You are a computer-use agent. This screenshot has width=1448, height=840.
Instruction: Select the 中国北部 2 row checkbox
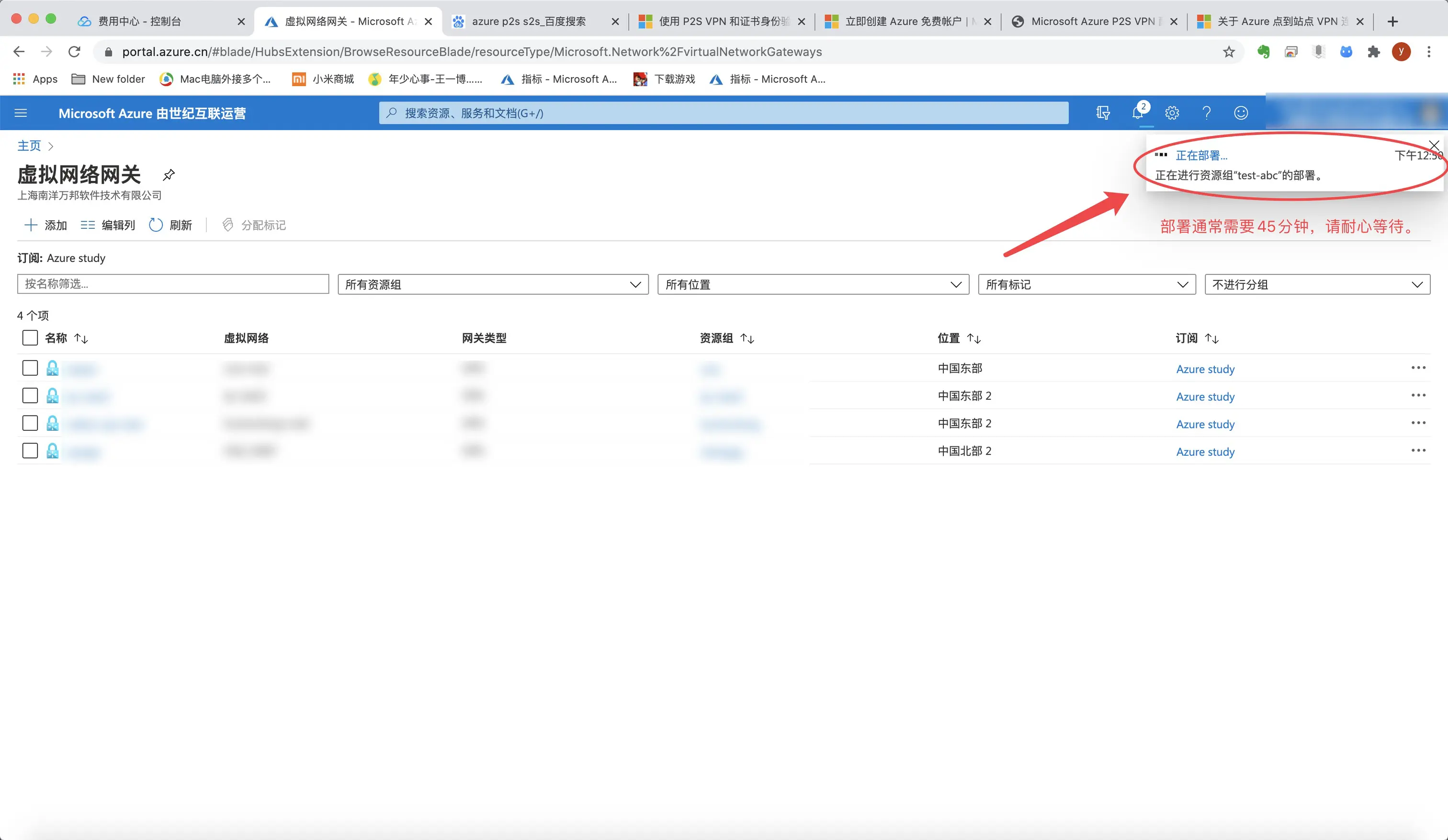pyautogui.click(x=30, y=451)
